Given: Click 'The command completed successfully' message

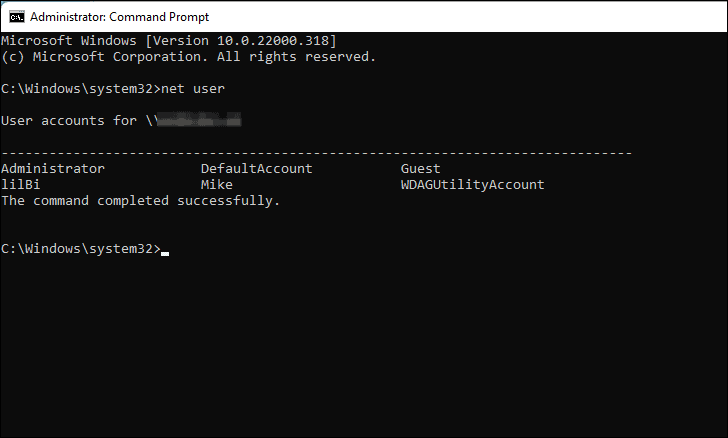Looking at the screenshot, I should pyautogui.click(x=140, y=201).
